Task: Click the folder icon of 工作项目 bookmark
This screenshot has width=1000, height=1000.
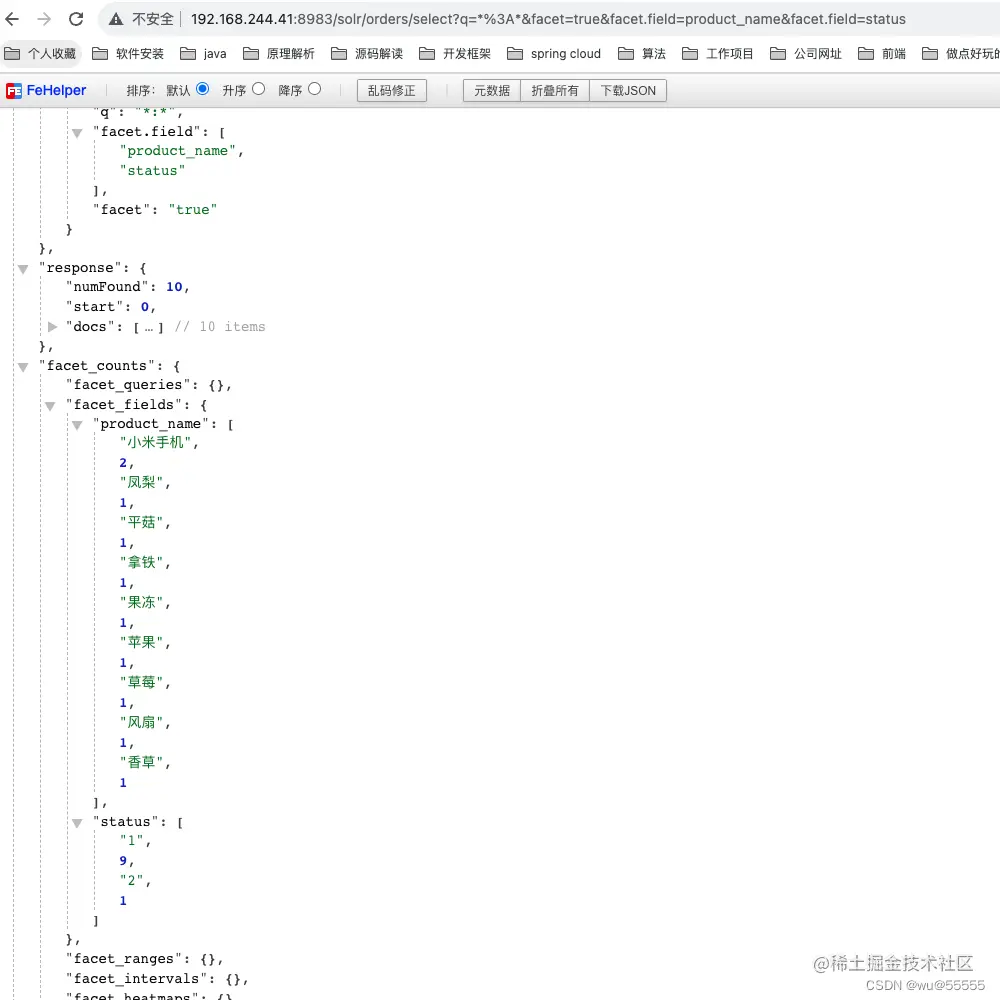Action: pyautogui.click(x=690, y=54)
